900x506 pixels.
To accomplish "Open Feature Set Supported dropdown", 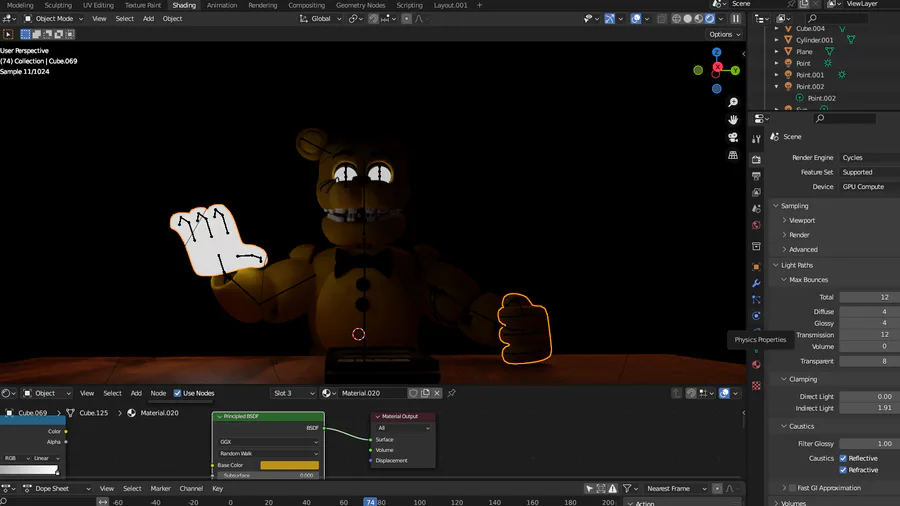I will pyautogui.click(x=870, y=172).
